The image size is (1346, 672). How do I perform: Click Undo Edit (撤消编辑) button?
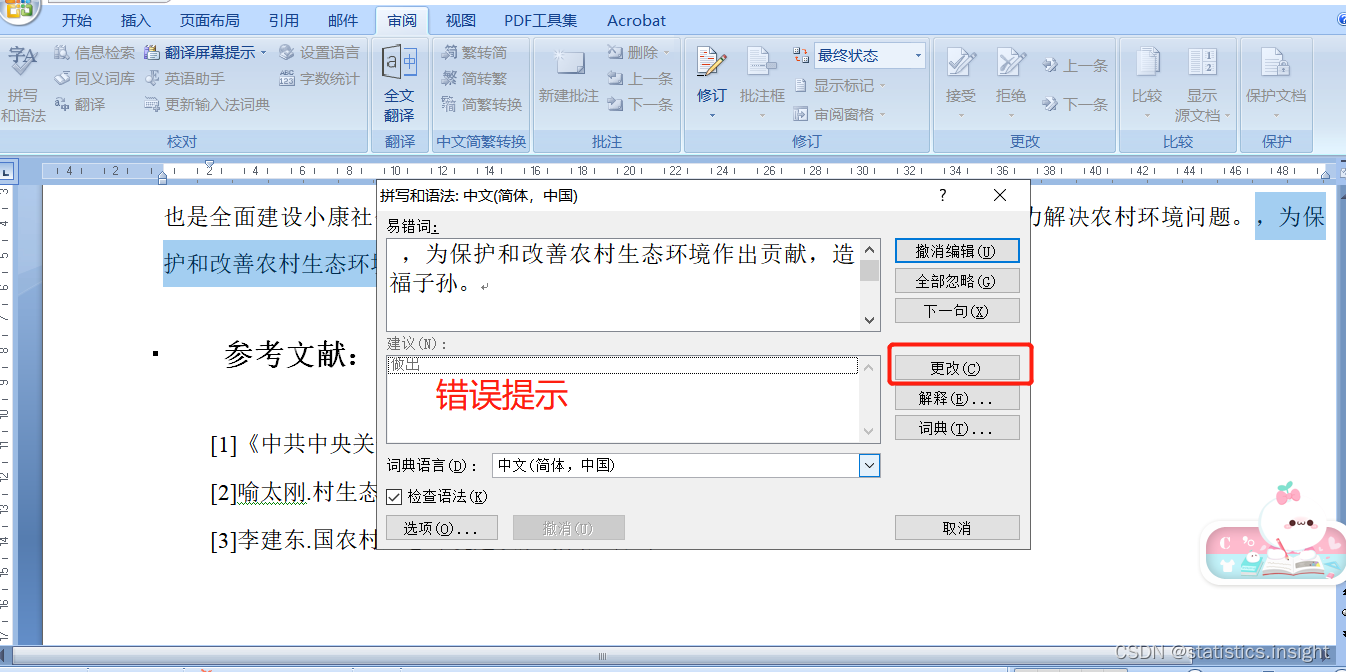tap(957, 251)
